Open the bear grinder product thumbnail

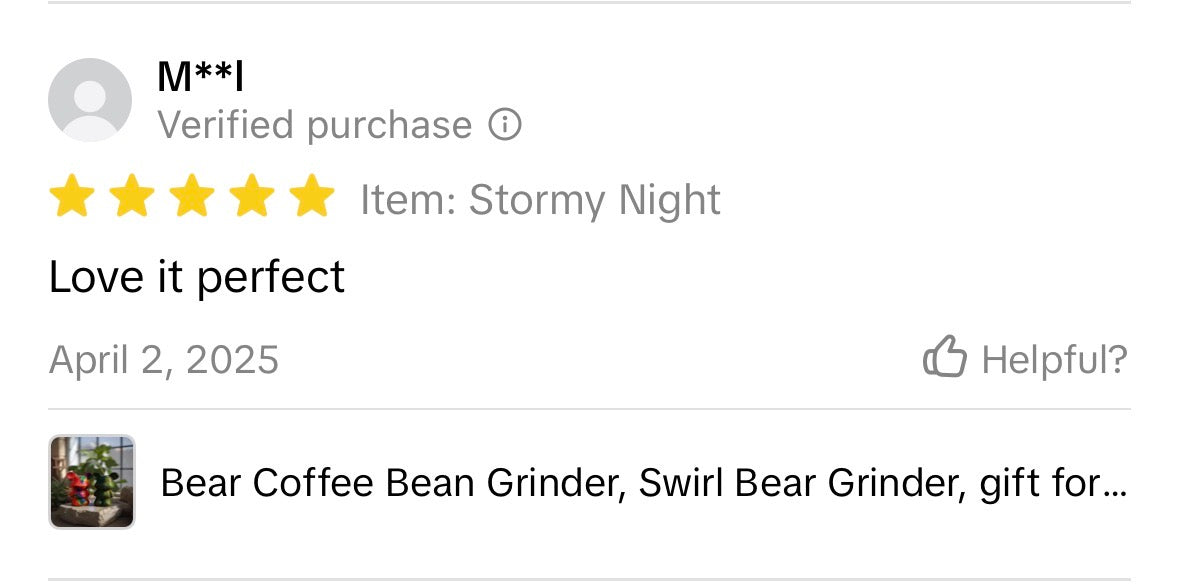(x=92, y=482)
